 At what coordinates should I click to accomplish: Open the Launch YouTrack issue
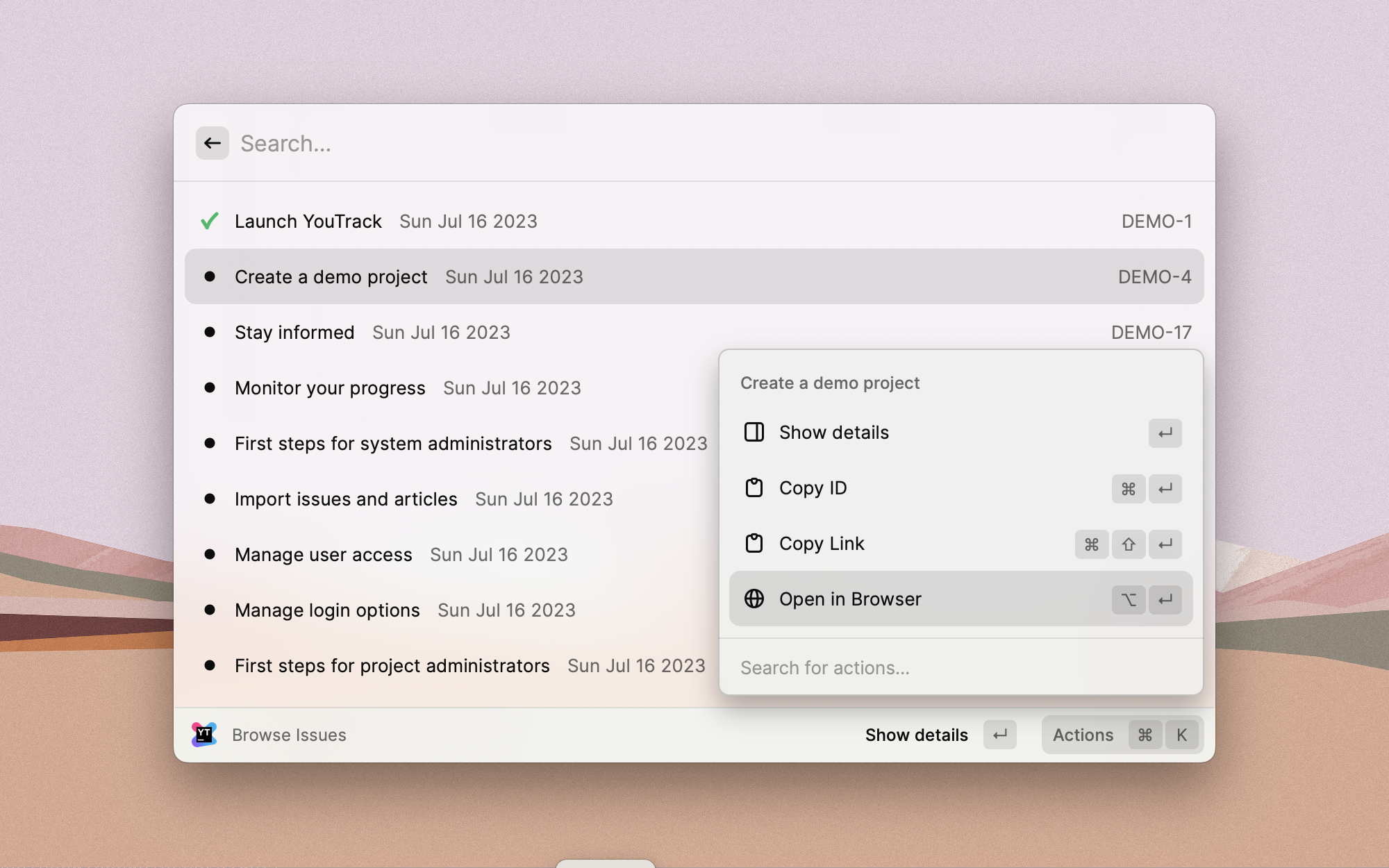[x=694, y=221]
